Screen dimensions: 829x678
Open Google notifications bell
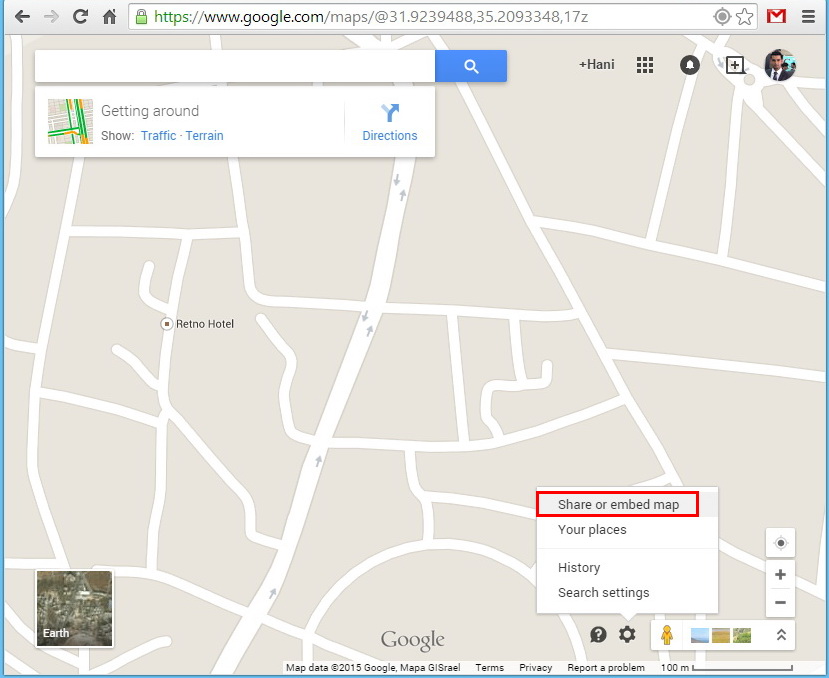pos(689,65)
